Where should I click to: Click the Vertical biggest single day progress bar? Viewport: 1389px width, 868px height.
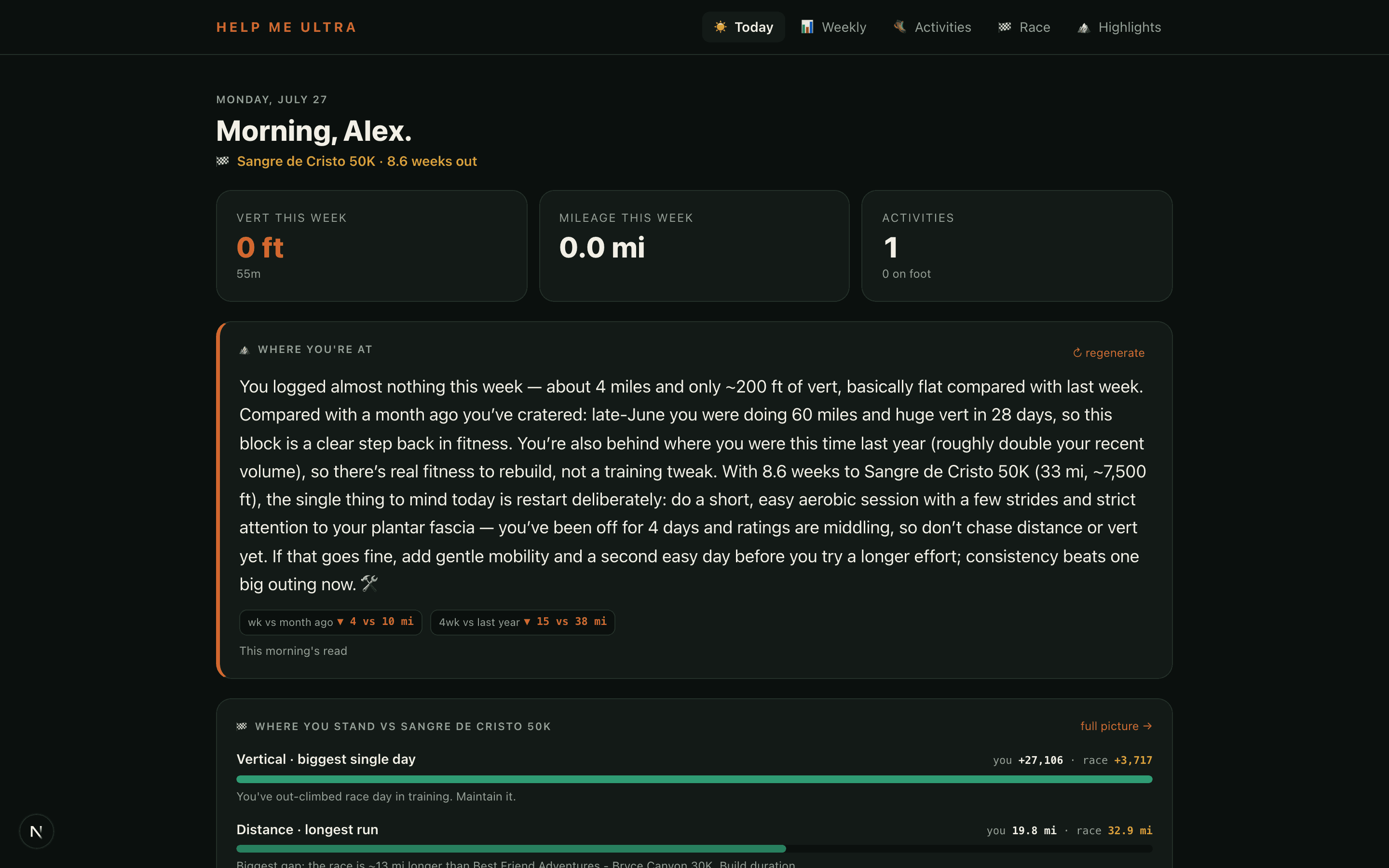pos(694,779)
